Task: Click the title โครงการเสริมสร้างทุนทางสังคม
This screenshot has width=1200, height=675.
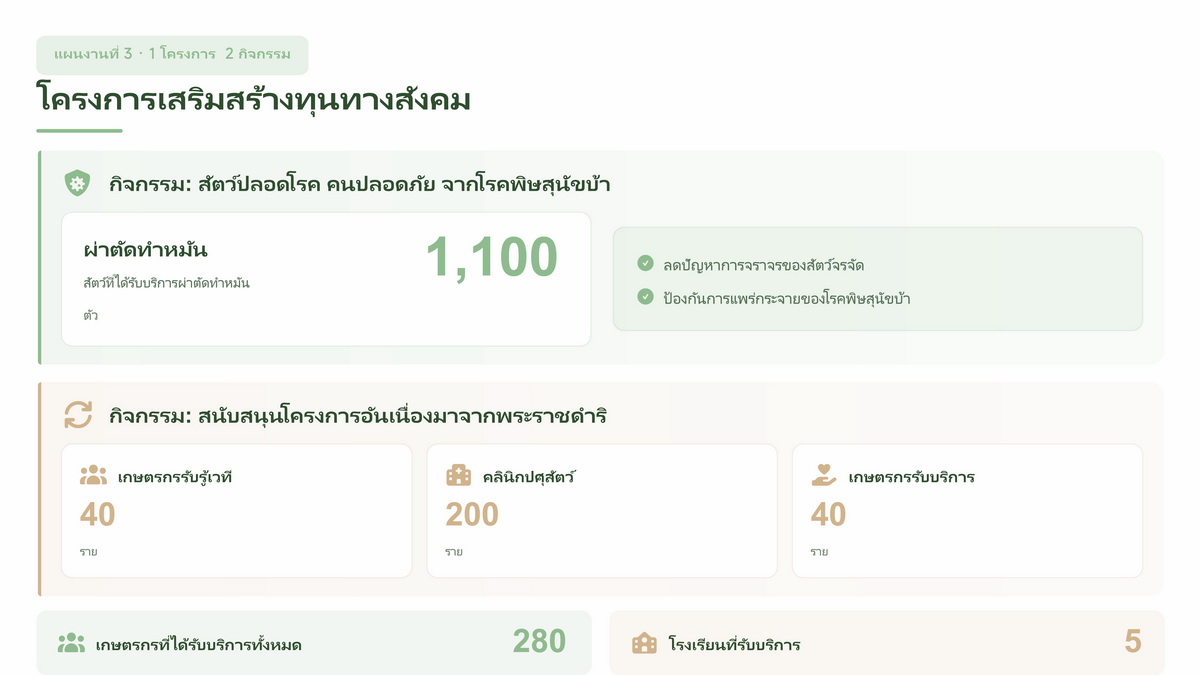Action: [253, 100]
